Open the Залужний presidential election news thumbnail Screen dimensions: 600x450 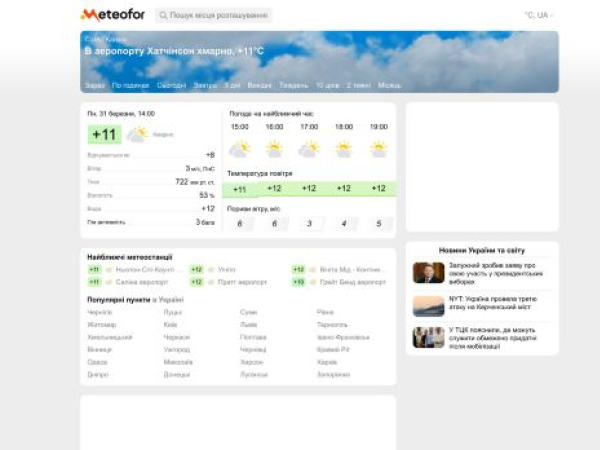point(429,272)
